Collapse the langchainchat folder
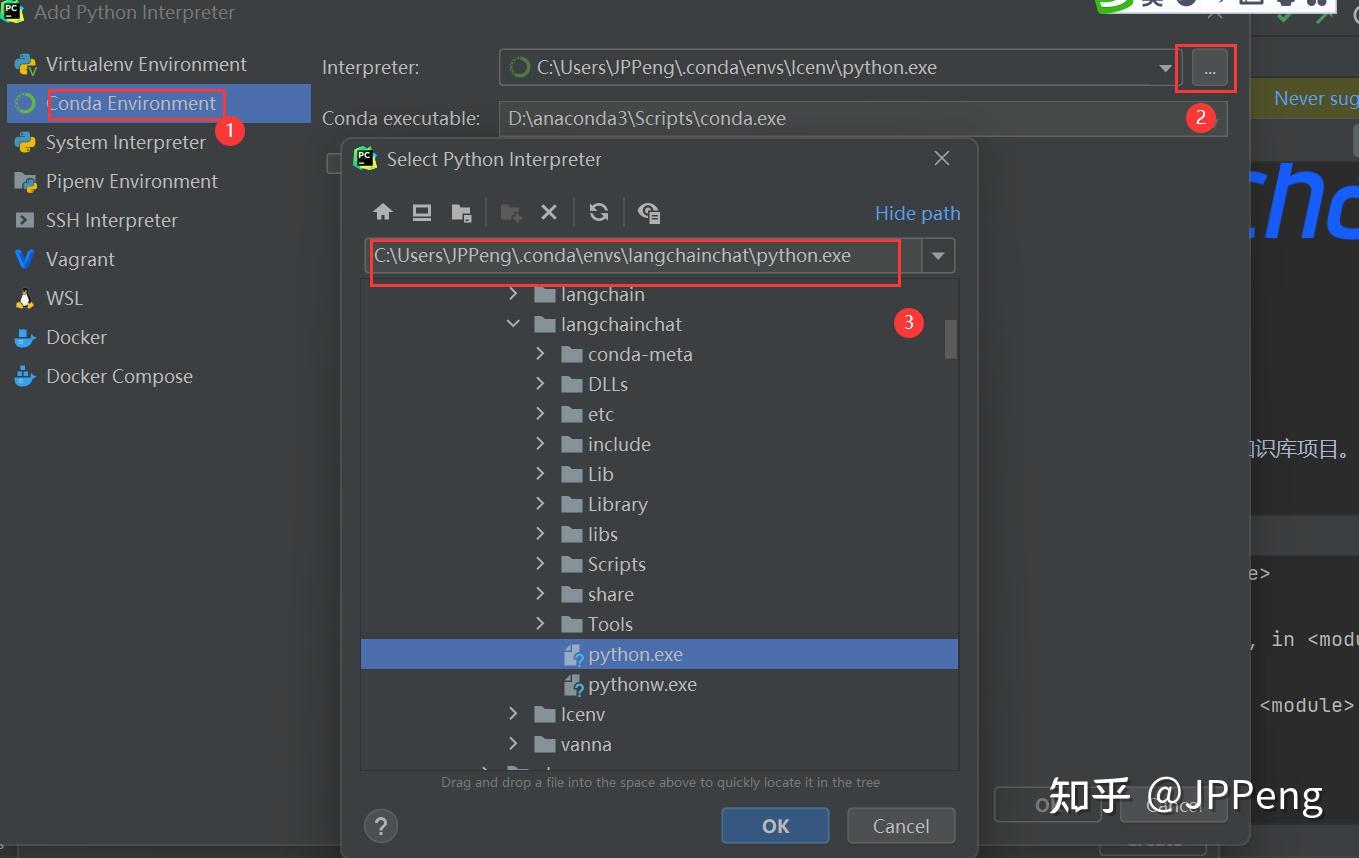Viewport: 1359px width, 858px height. [513, 324]
